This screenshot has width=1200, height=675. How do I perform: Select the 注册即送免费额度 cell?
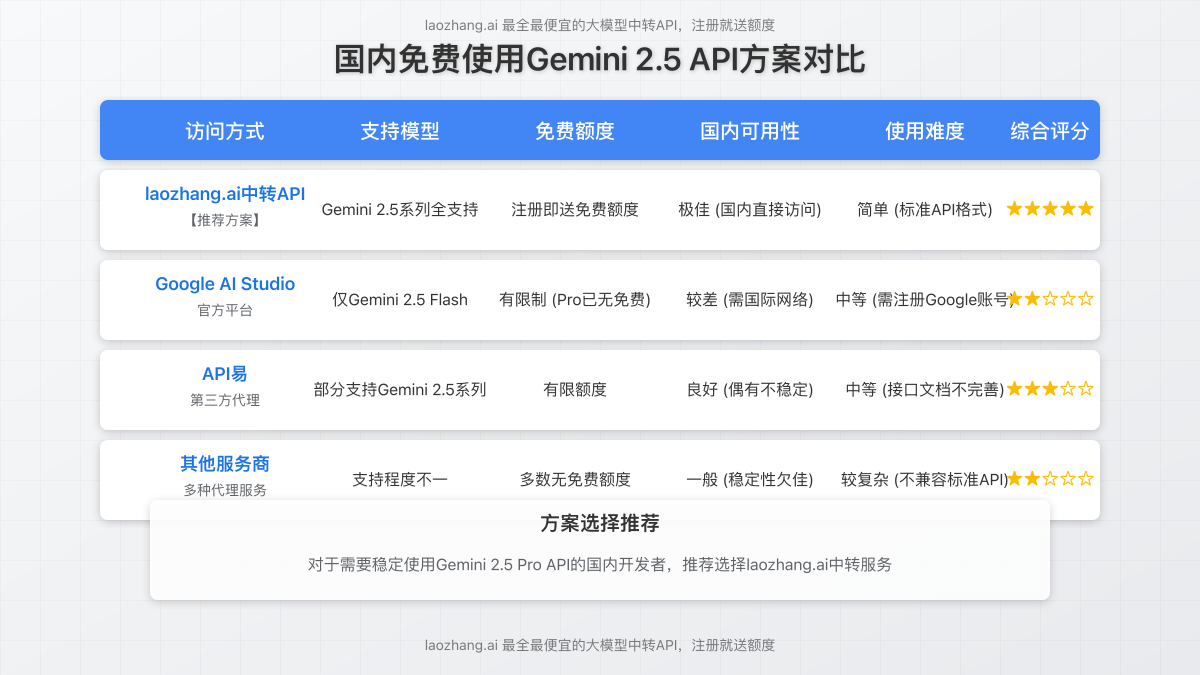(x=575, y=210)
